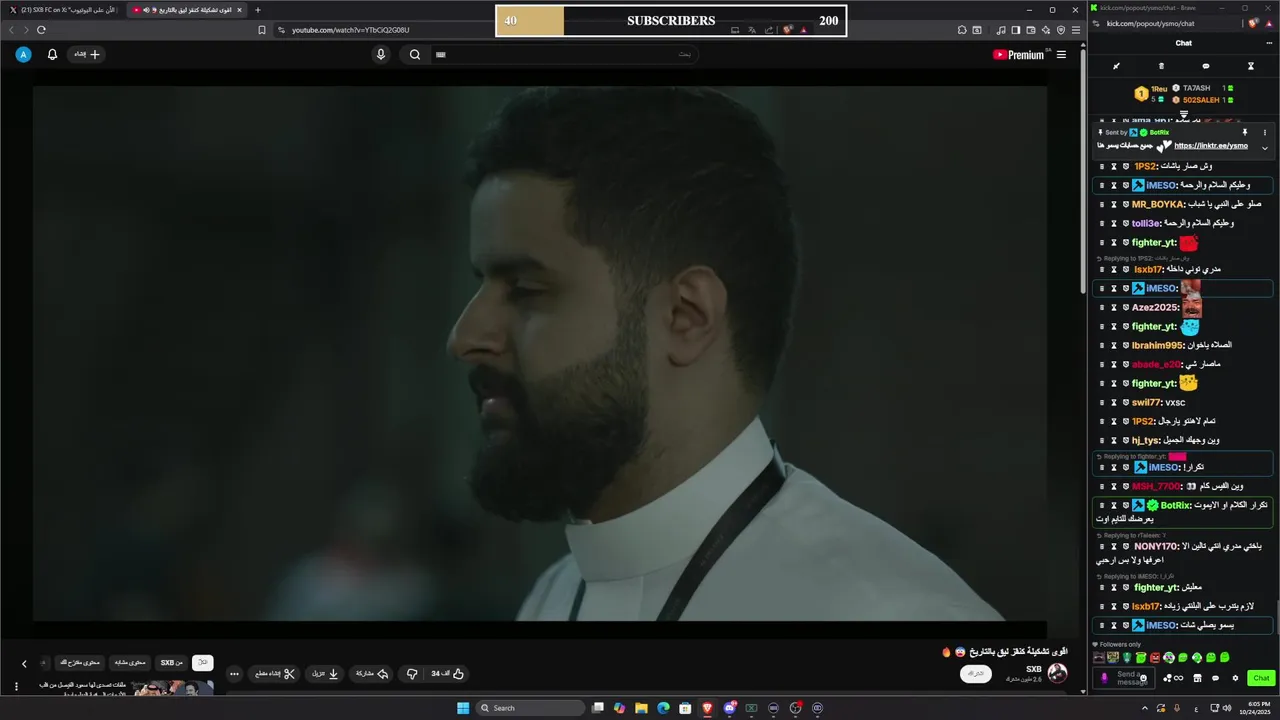1280x720 pixels.
Task: Click the browser bookmark icon
Action: 262,30
